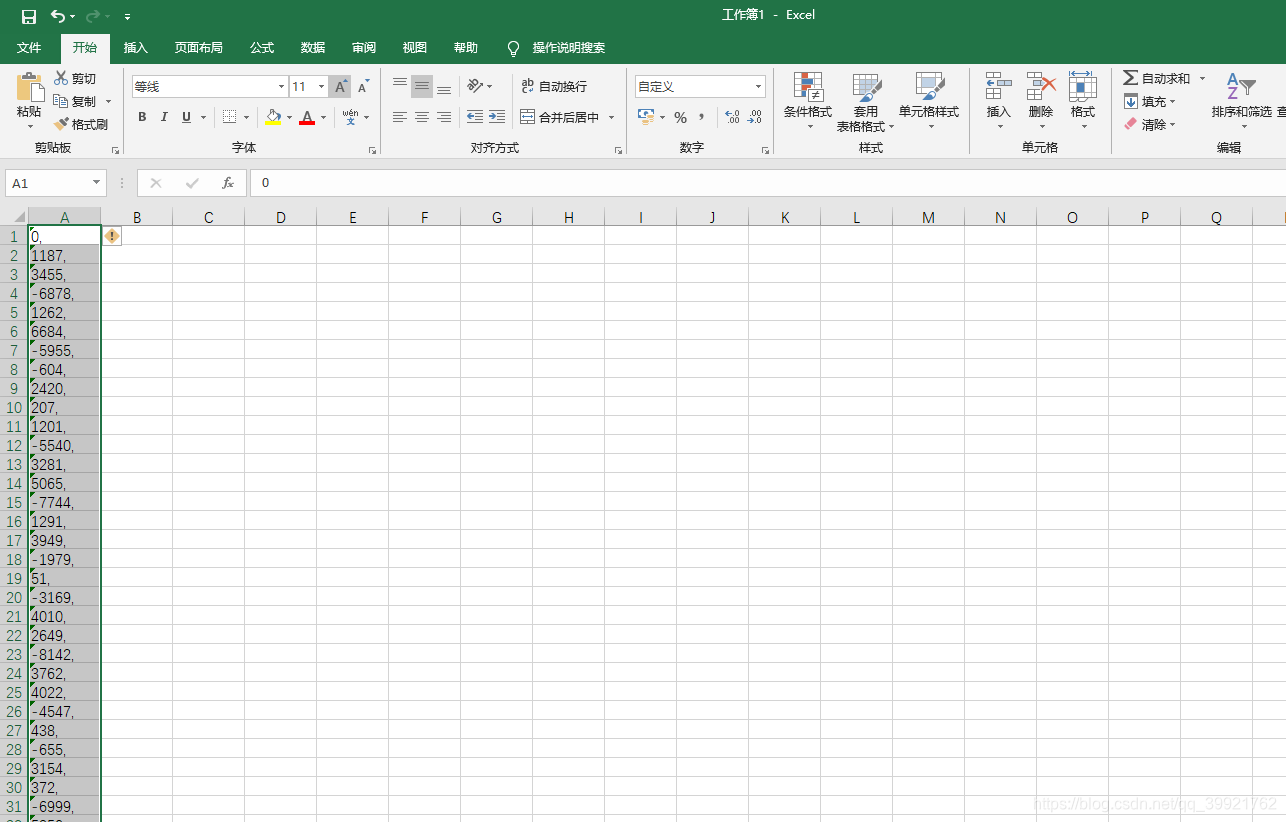
Task: Switch to Formulas (公式) tab
Action: (x=262, y=48)
